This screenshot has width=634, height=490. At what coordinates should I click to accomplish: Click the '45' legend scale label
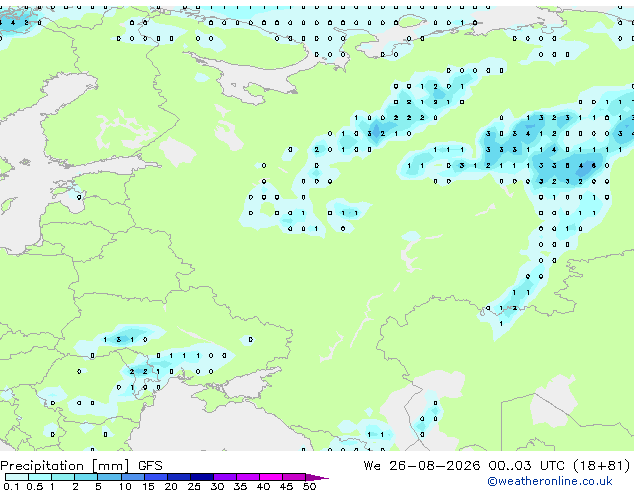point(286,486)
